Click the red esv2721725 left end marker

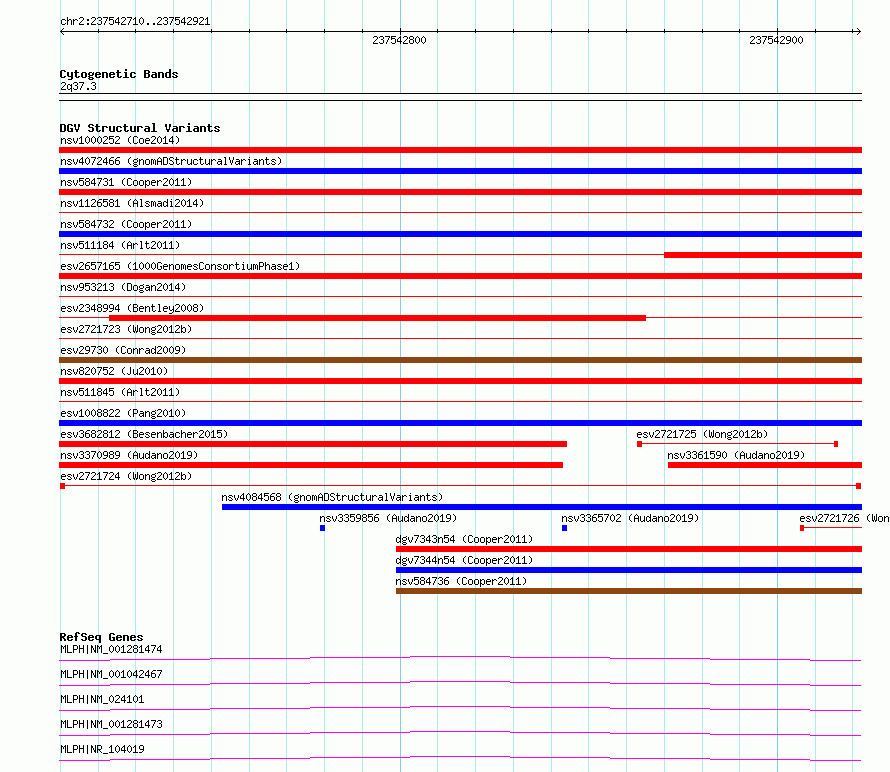pos(640,444)
